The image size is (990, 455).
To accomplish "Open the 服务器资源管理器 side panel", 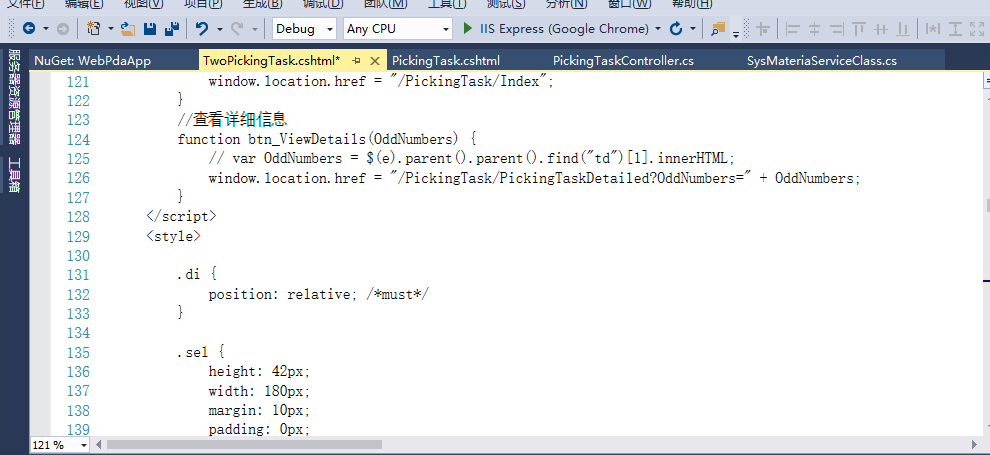I will [x=13, y=98].
